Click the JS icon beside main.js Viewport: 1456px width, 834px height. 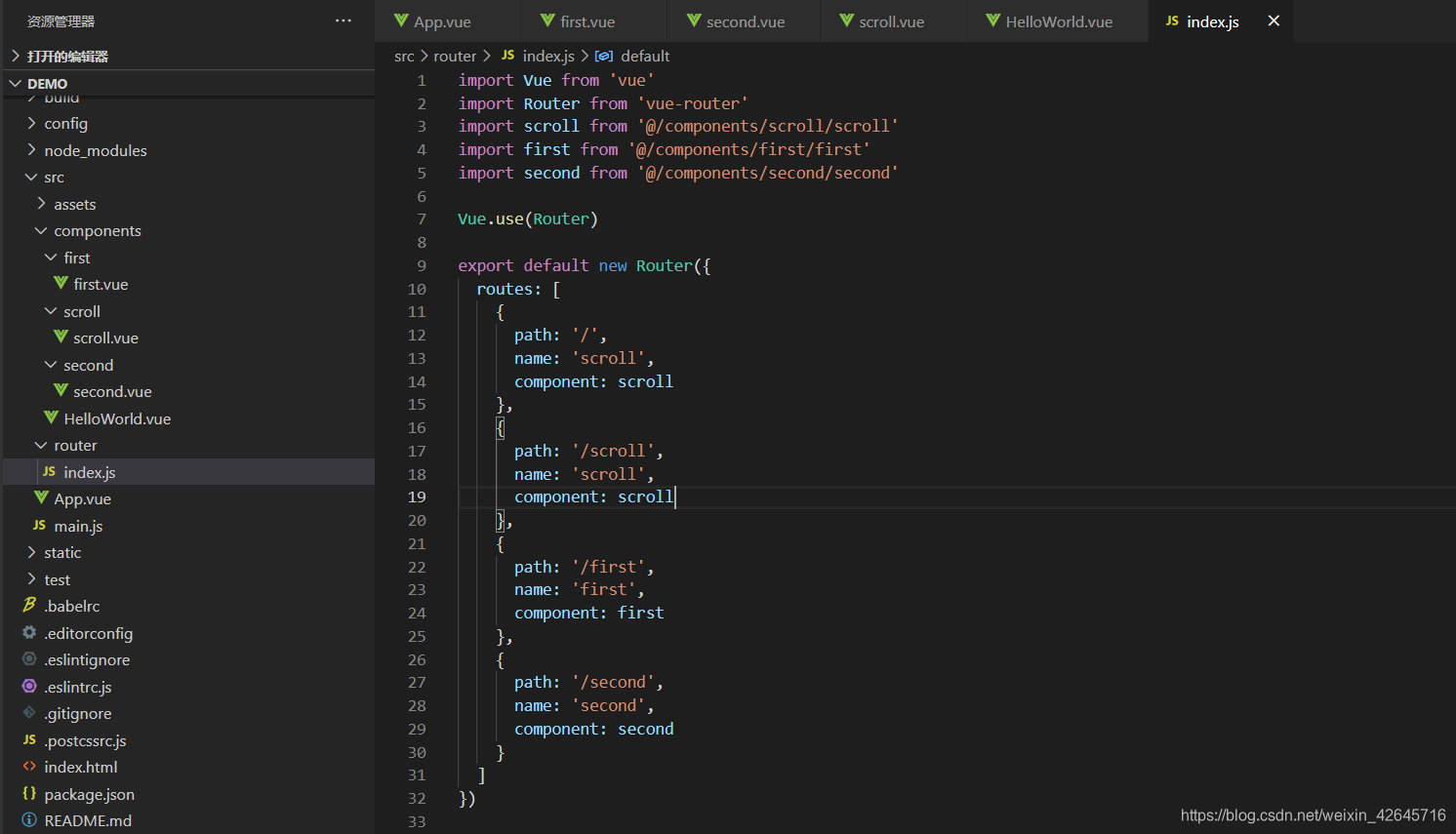pyautogui.click(x=40, y=525)
